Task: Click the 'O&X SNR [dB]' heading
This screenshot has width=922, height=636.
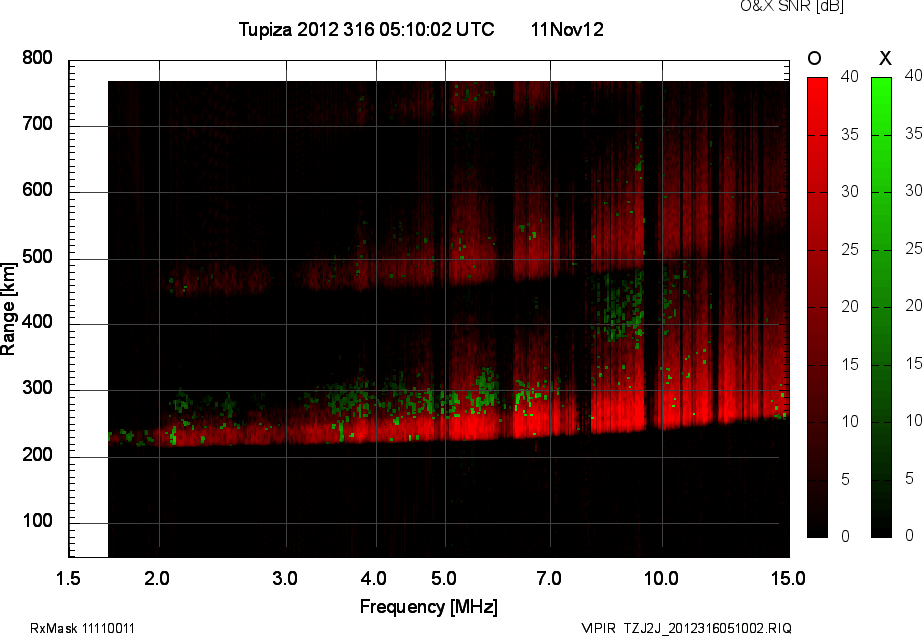Action: pyautogui.click(x=791, y=6)
